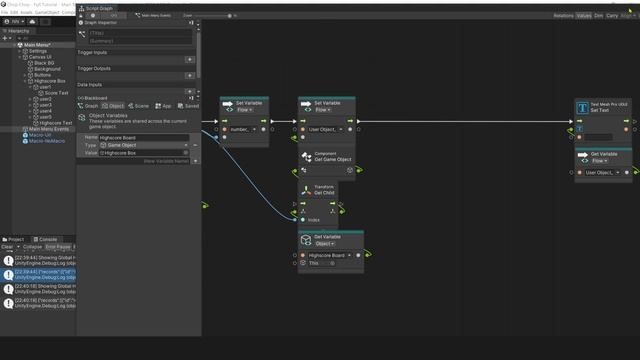Click the Value Highscore Box field

pyautogui.click(x=144, y=153)
